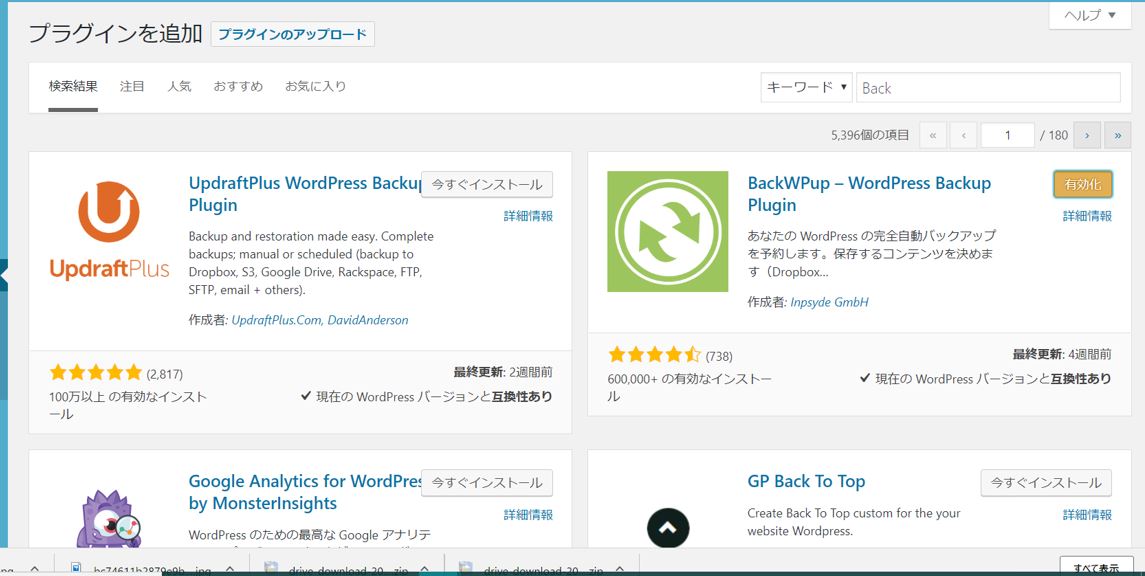Click the black GP Back To Top arrow icon

click(x=667, y=527)
